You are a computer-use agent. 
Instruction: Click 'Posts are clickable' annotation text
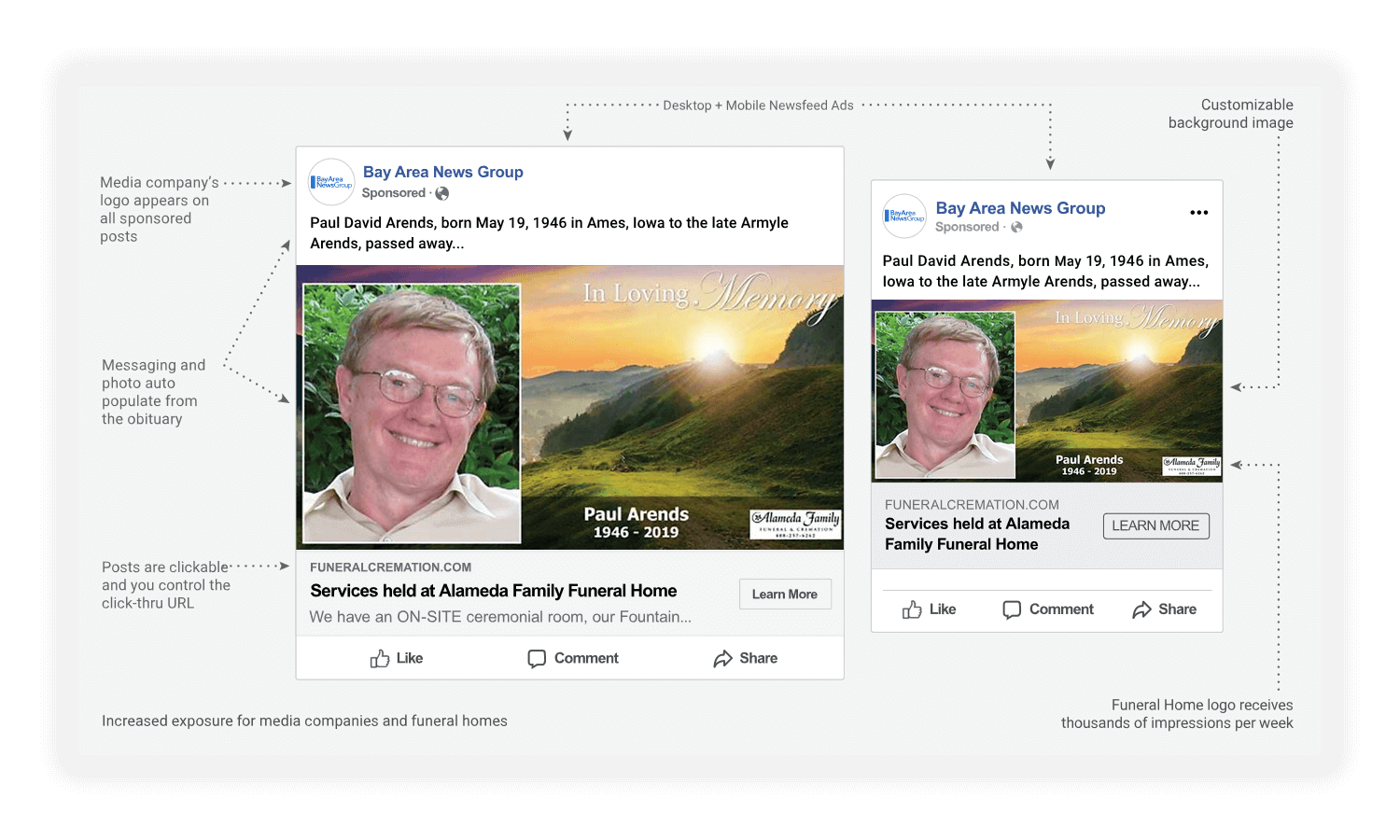pos(166,585)
